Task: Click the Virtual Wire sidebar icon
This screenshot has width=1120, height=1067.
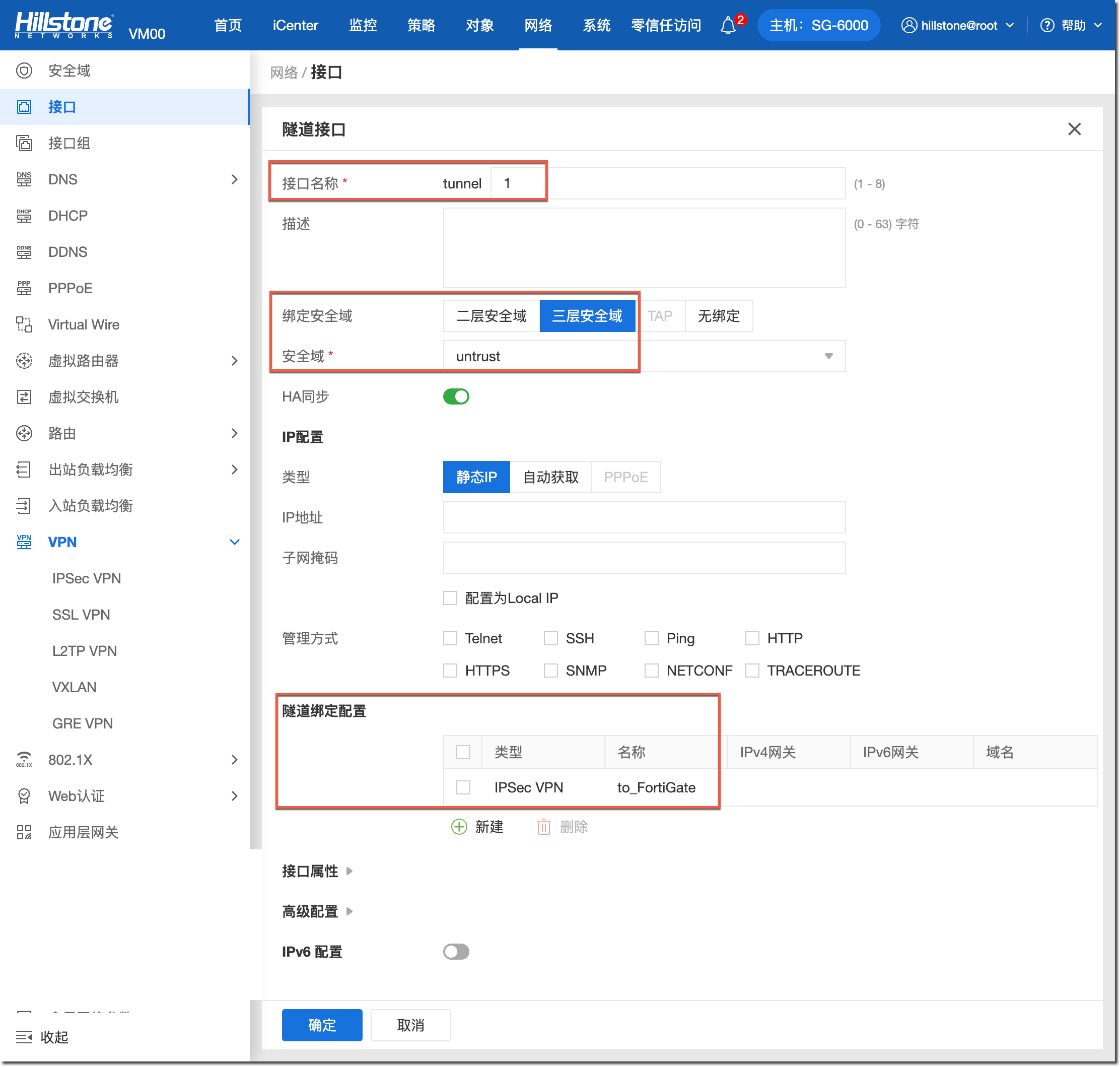Action: click(24, 324)
